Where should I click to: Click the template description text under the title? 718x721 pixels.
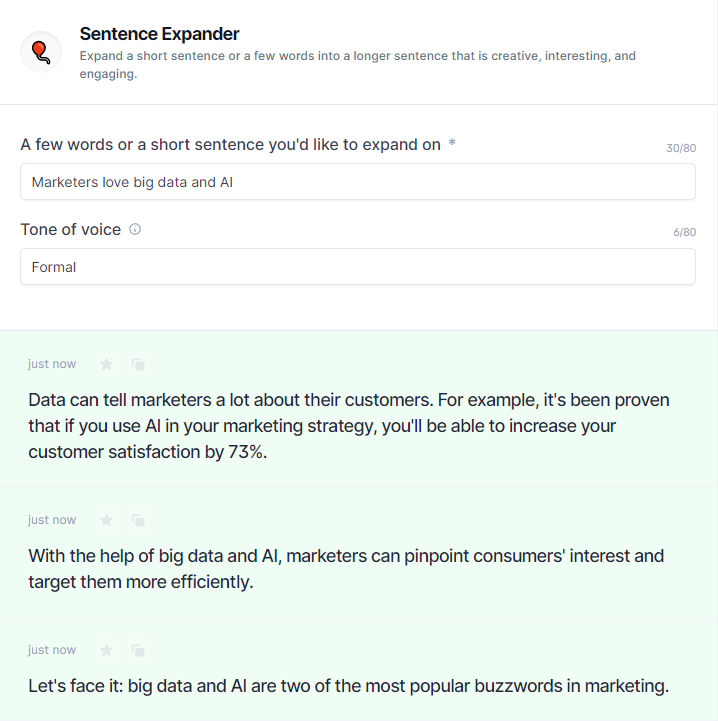coord(357,64)
